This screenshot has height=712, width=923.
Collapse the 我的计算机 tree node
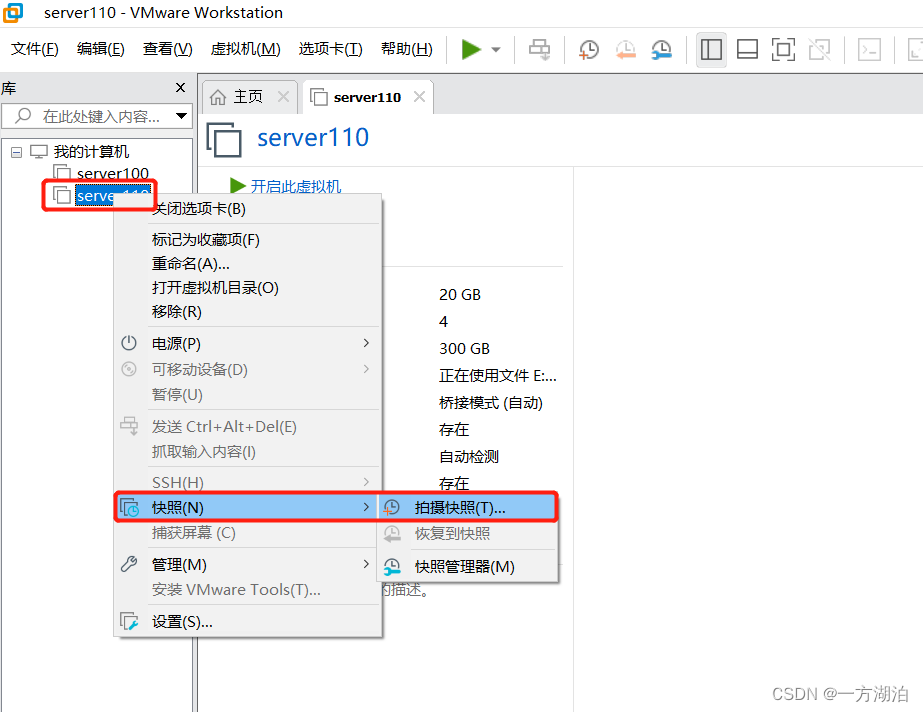point(16,152)
